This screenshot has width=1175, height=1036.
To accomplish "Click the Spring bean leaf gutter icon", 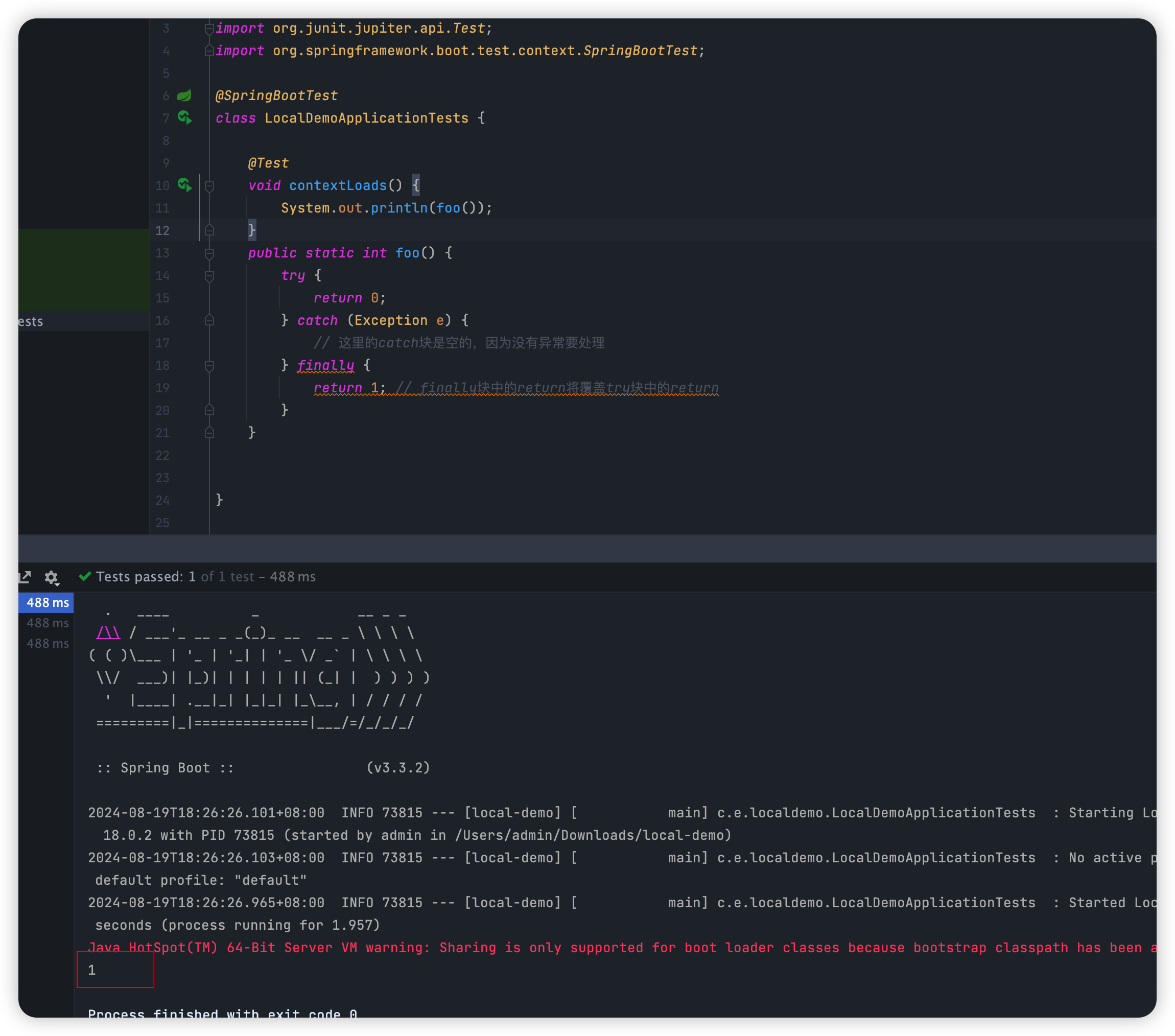I will tap(184, 96).
